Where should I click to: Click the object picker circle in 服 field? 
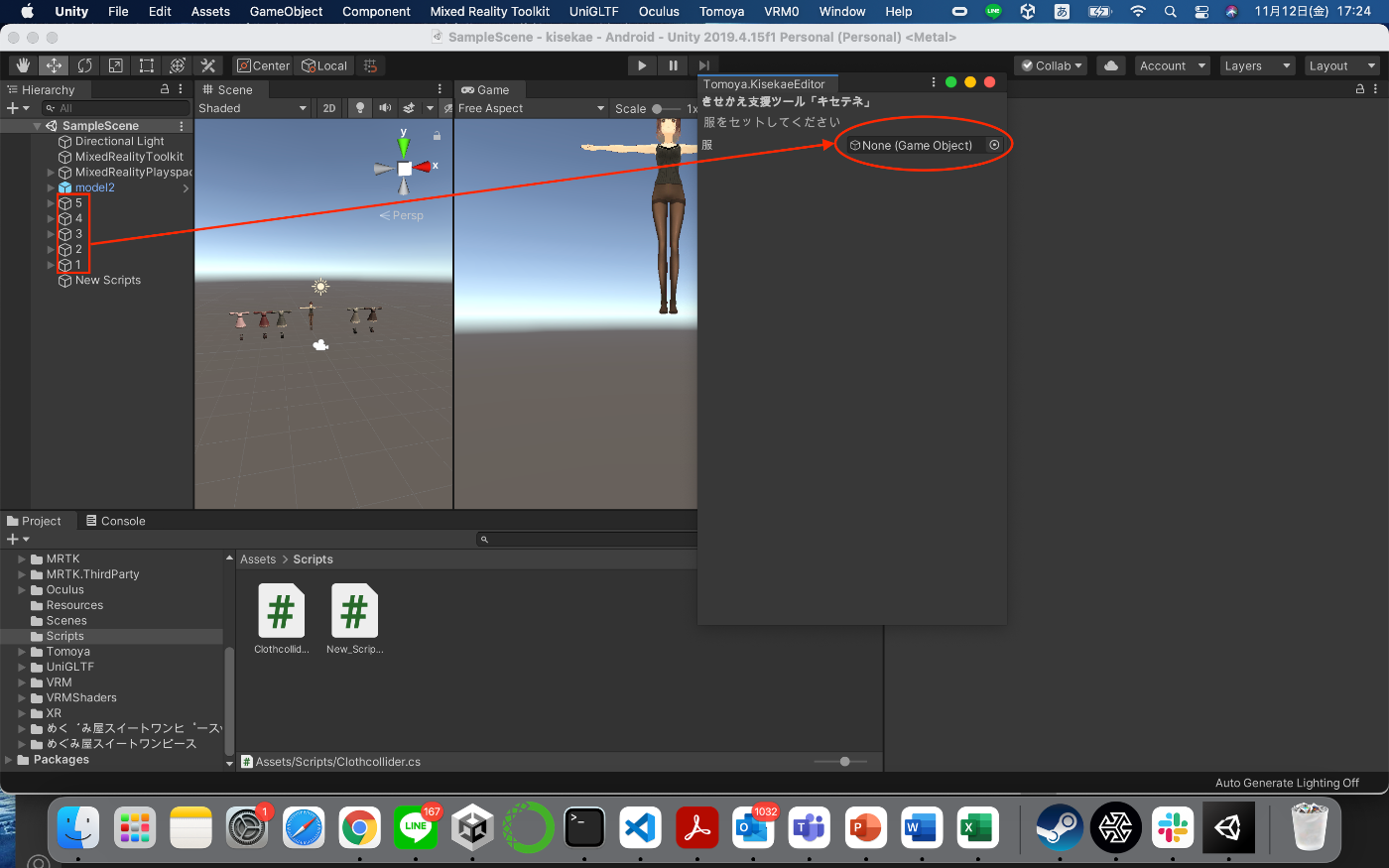(994, 145)
